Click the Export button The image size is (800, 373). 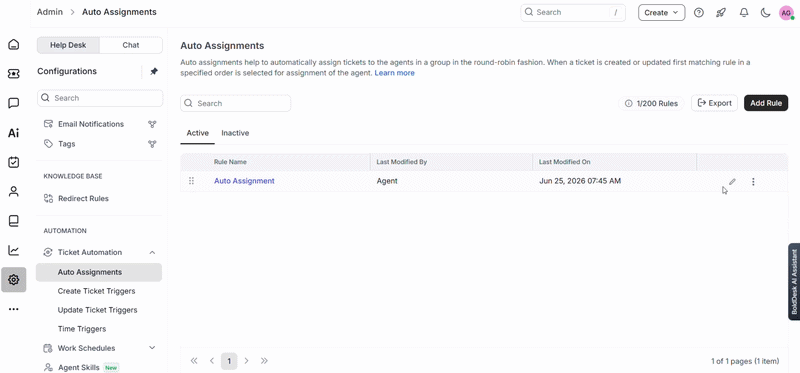(714, 103)
